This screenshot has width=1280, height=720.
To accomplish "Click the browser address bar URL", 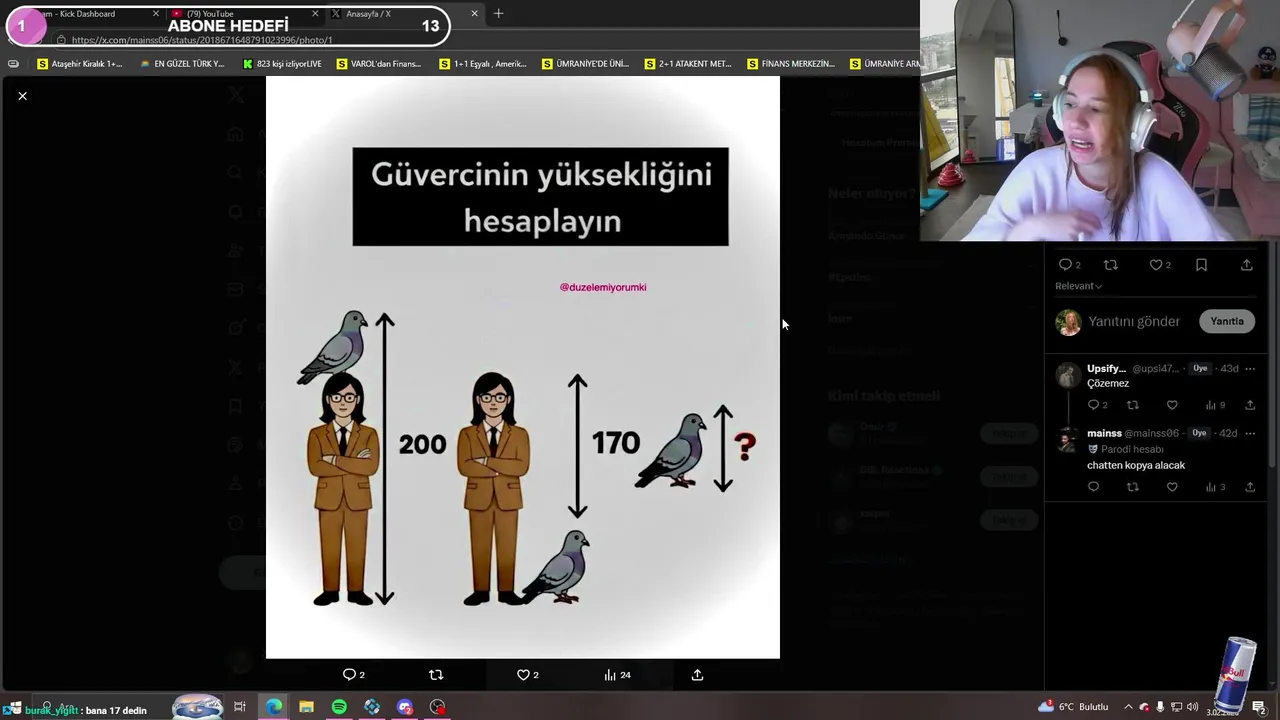I will 202,40.
